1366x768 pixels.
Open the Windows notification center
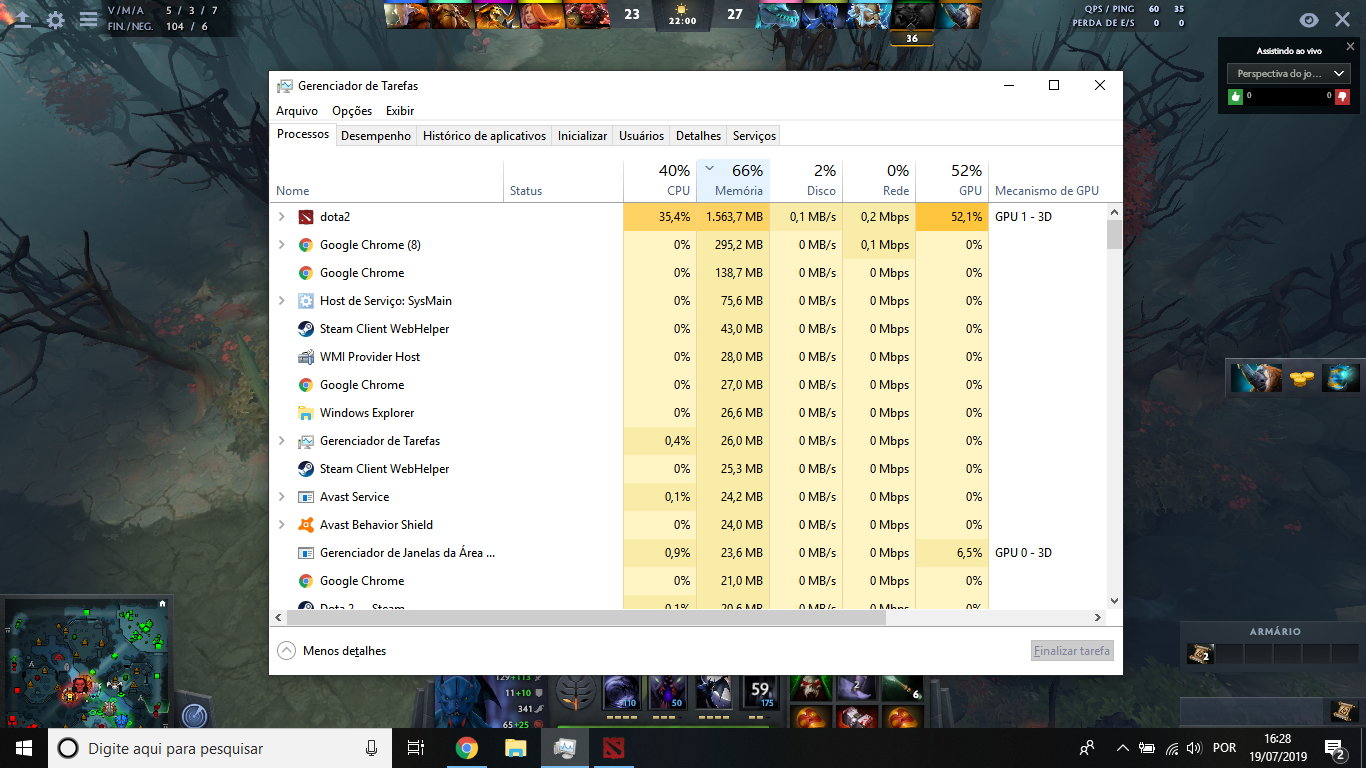click(x=1334, y=748)
